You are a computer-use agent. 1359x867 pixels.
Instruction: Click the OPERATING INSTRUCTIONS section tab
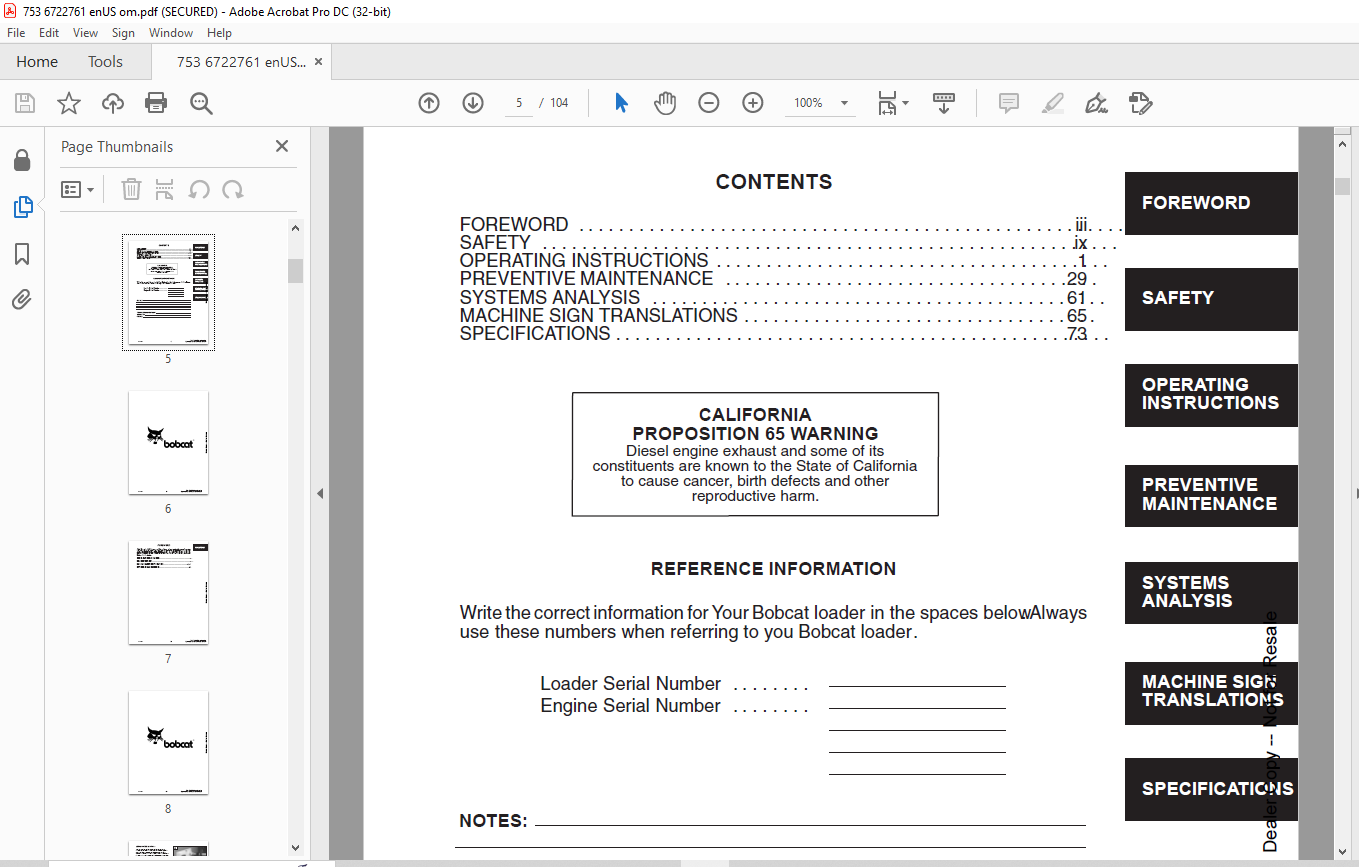(x=1211, y=395)
